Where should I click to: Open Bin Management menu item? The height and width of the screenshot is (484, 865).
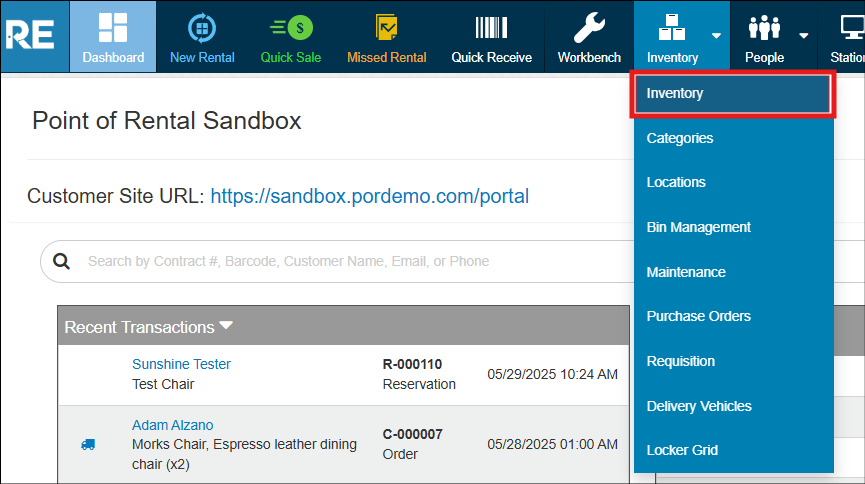(698, 227)
